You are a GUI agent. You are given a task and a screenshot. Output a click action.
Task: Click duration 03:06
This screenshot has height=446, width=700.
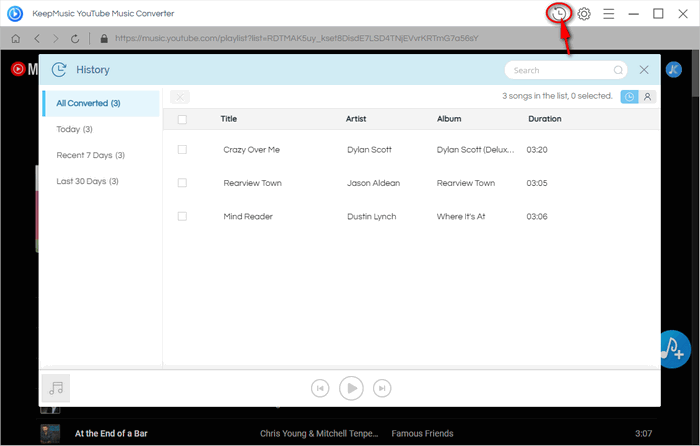pyautogui.click(x=537, y=216)
